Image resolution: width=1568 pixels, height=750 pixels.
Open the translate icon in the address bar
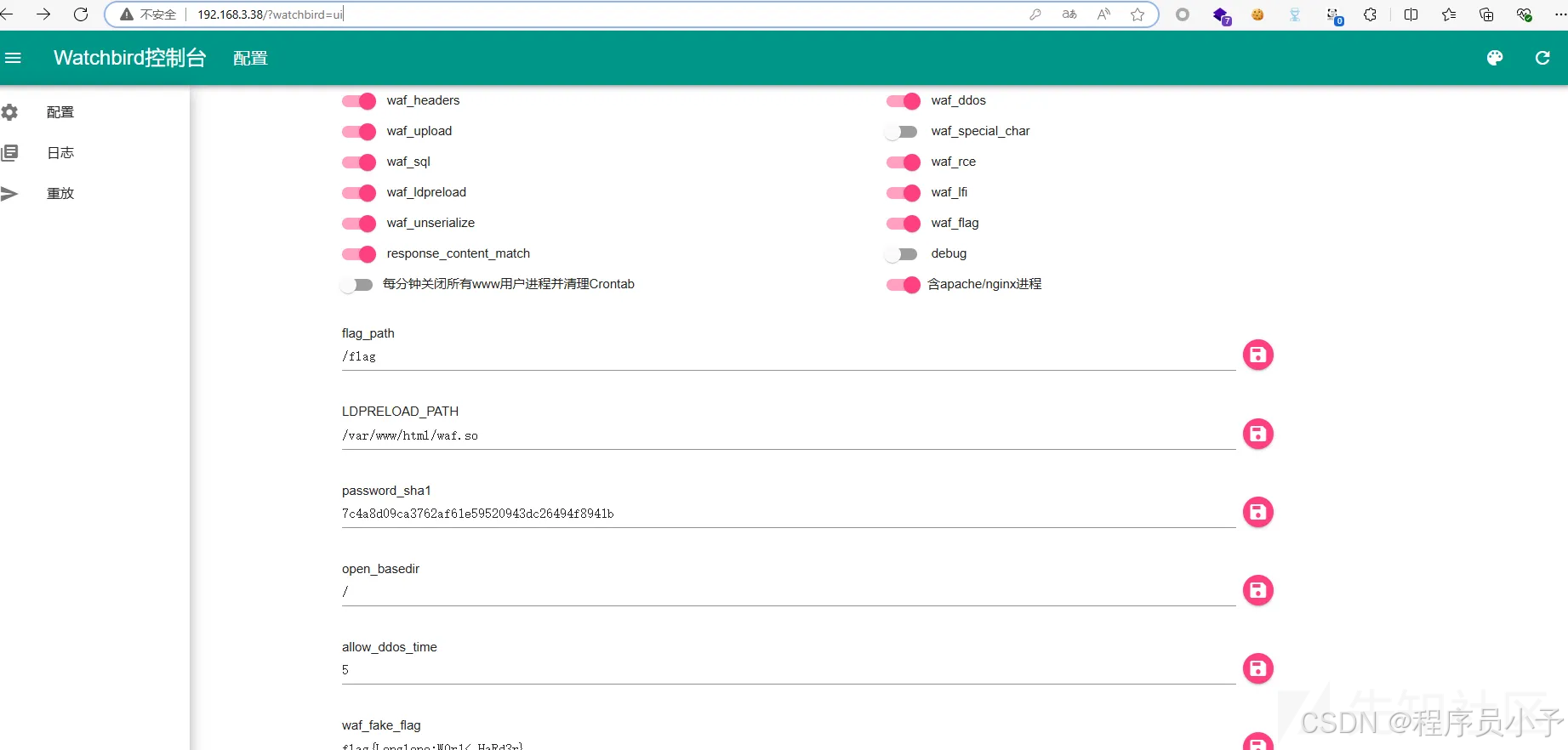click(x=1069, y=14)
